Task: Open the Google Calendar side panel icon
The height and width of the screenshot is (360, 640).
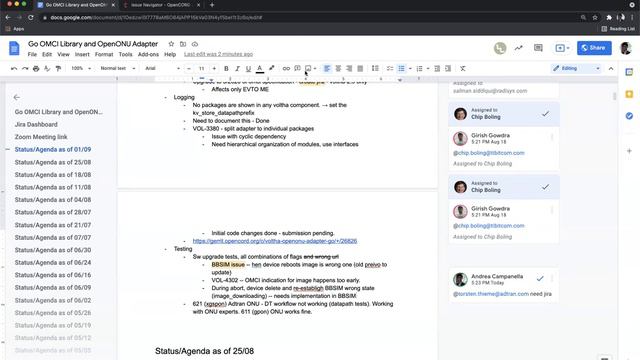Action: (x=629, y=72)
